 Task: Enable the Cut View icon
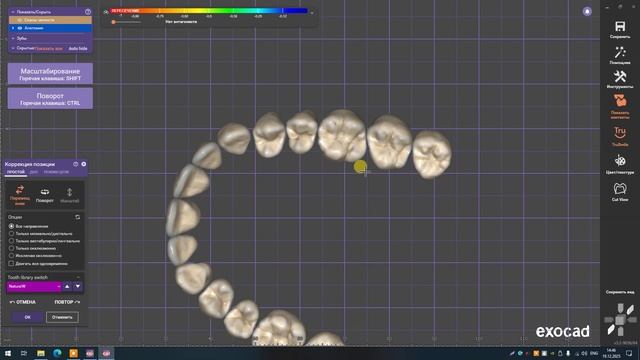(620, 188)
